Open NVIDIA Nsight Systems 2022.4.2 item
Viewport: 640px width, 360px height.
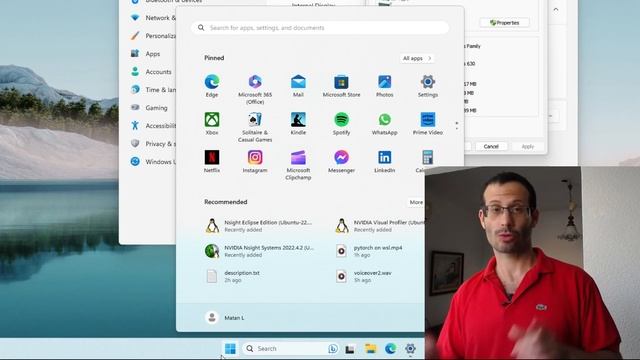pyautogui.click(x=259, y=251)
